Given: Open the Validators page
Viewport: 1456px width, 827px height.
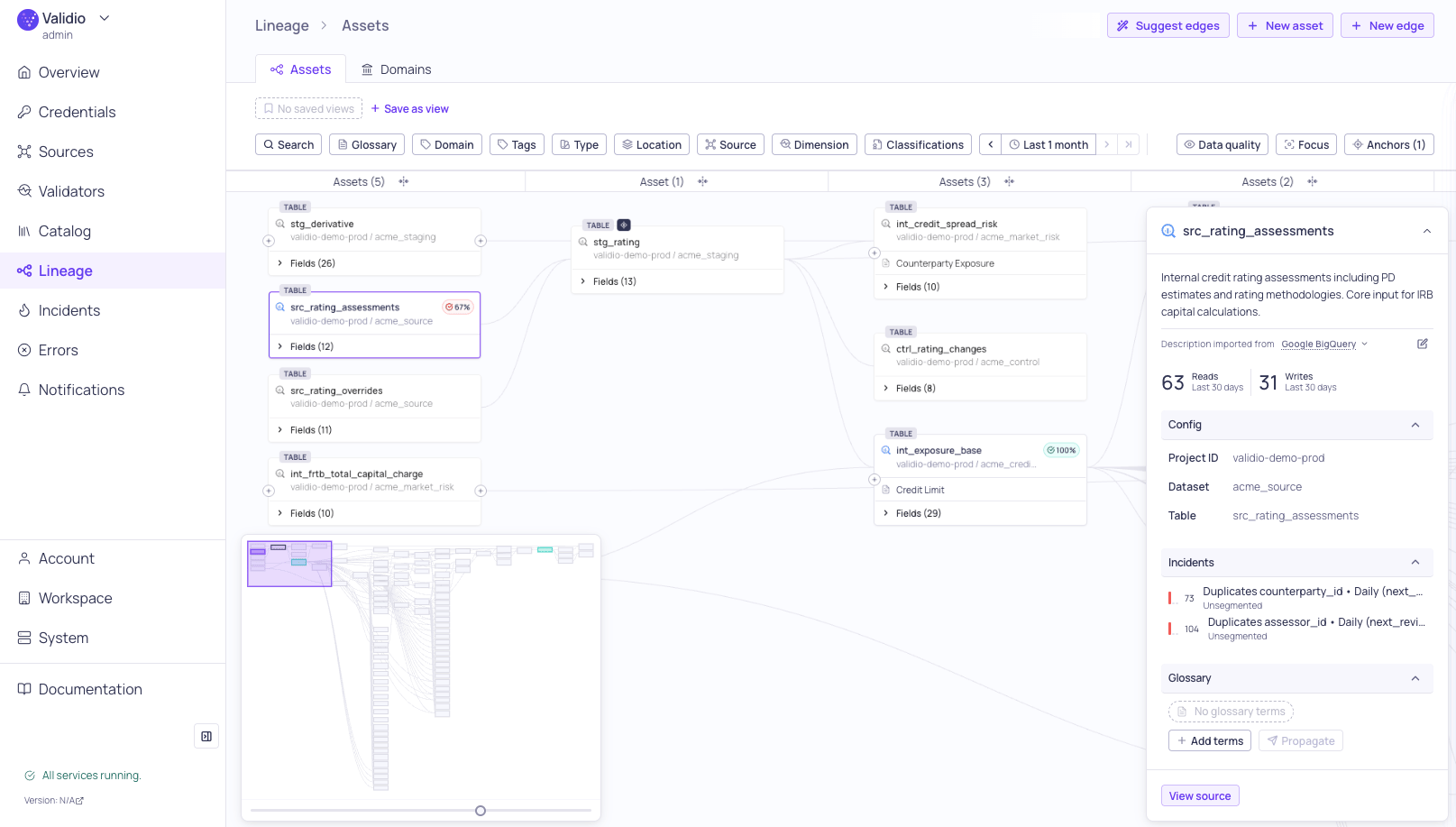Looking at the screenshot, I should pyautogui.click(x=71, y=191).
